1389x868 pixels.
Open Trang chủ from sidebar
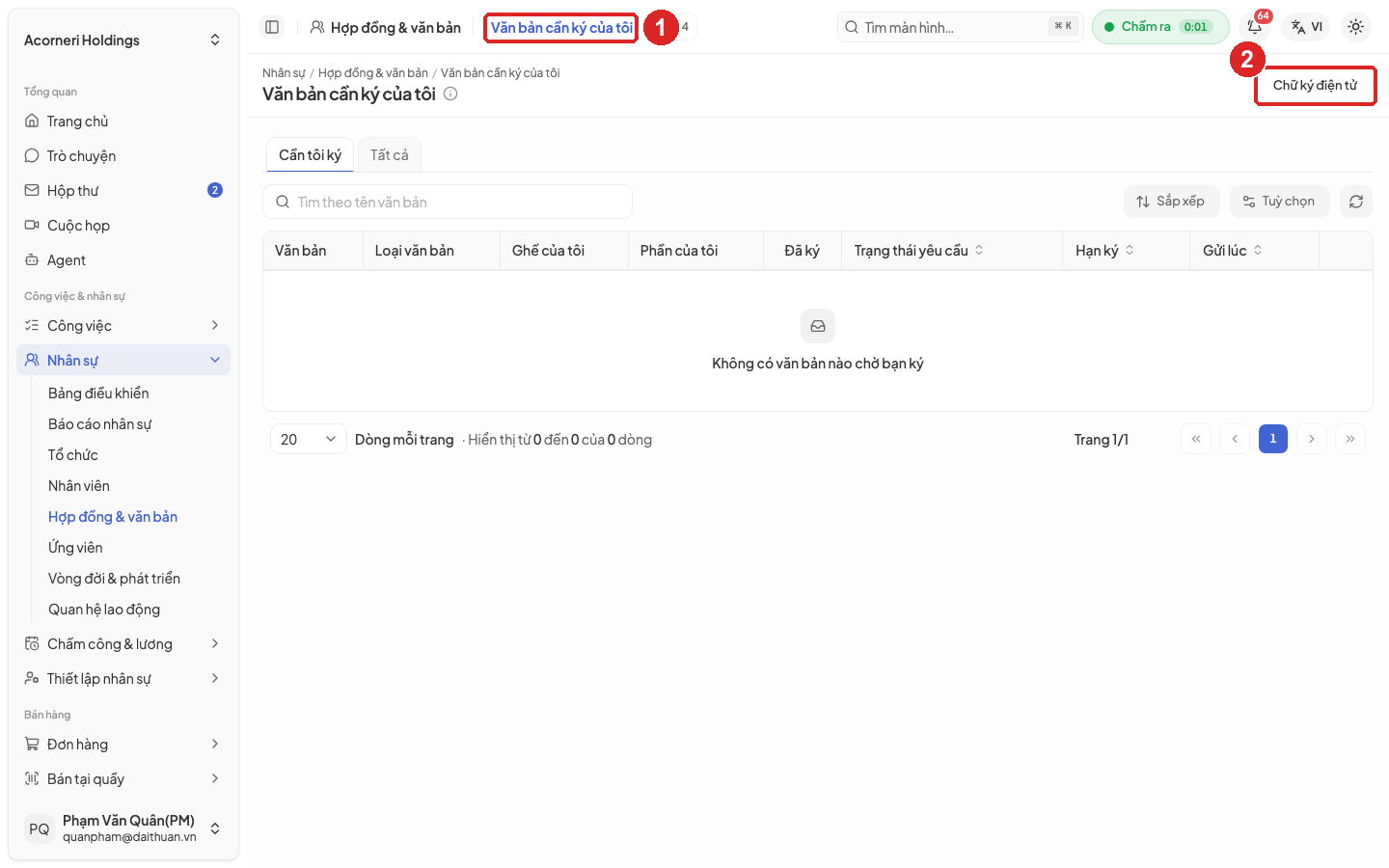[x=123, y=122]
